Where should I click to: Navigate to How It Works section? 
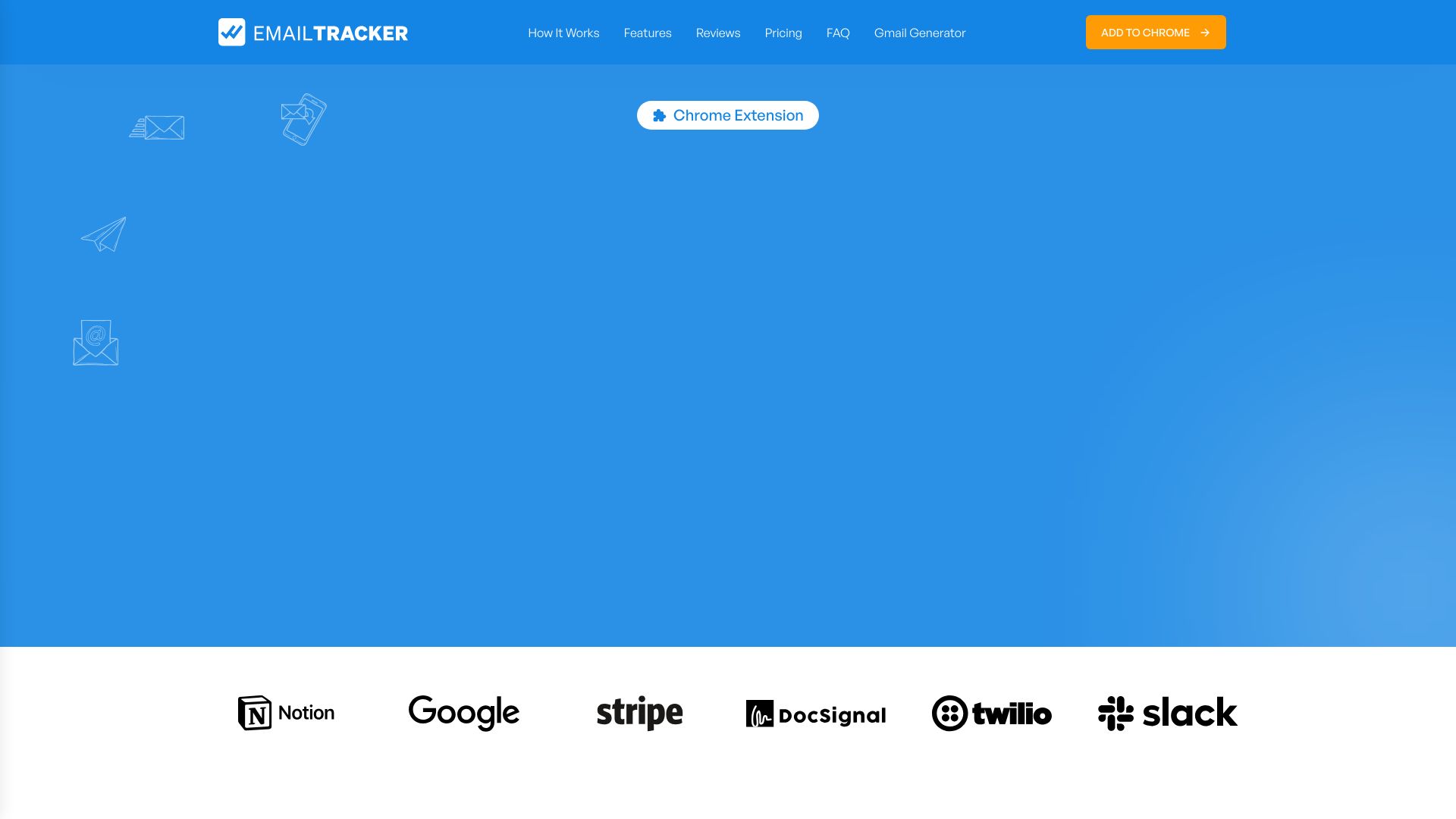(563, 32)
